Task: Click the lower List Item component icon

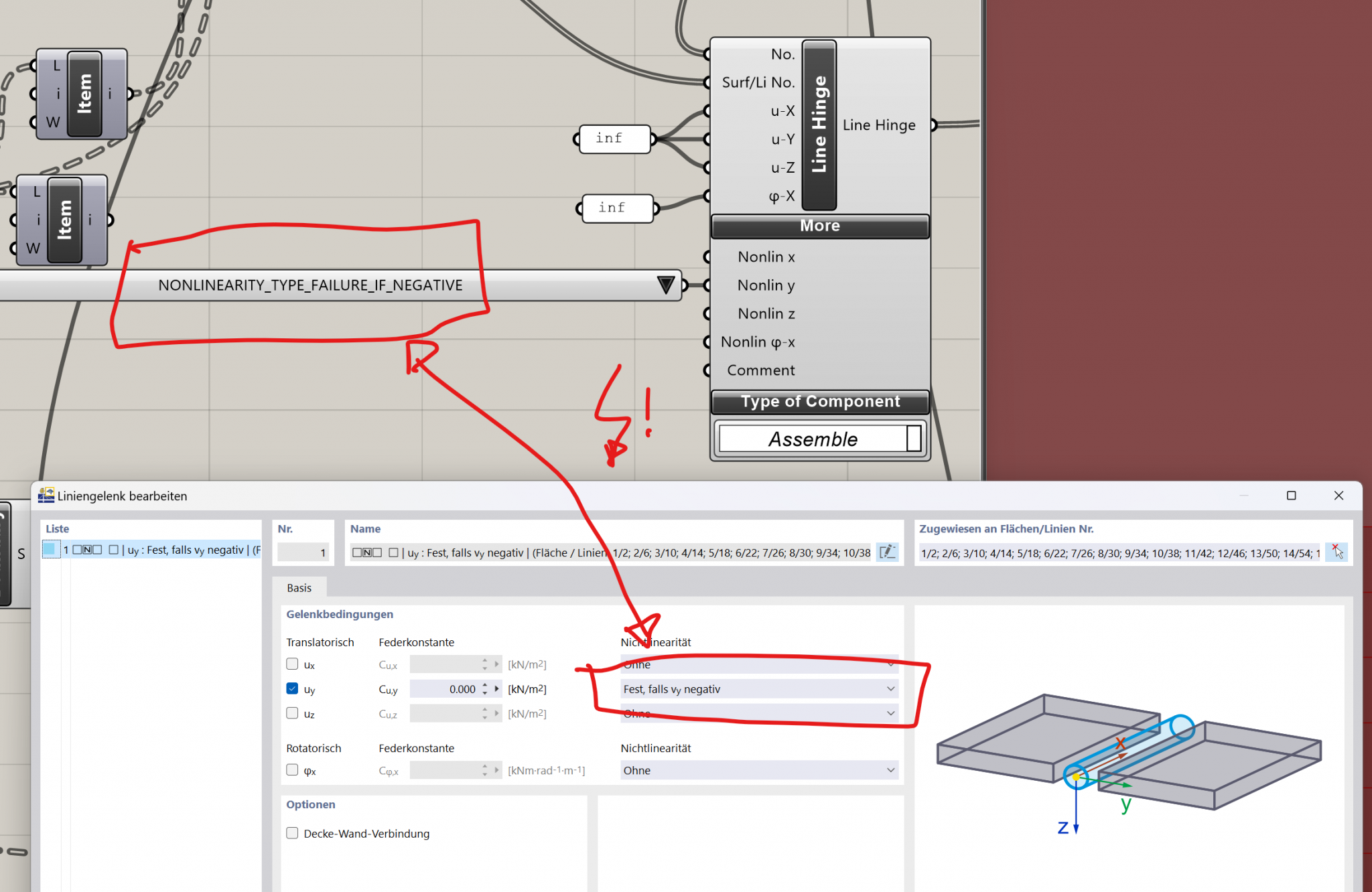Action: 65,220
